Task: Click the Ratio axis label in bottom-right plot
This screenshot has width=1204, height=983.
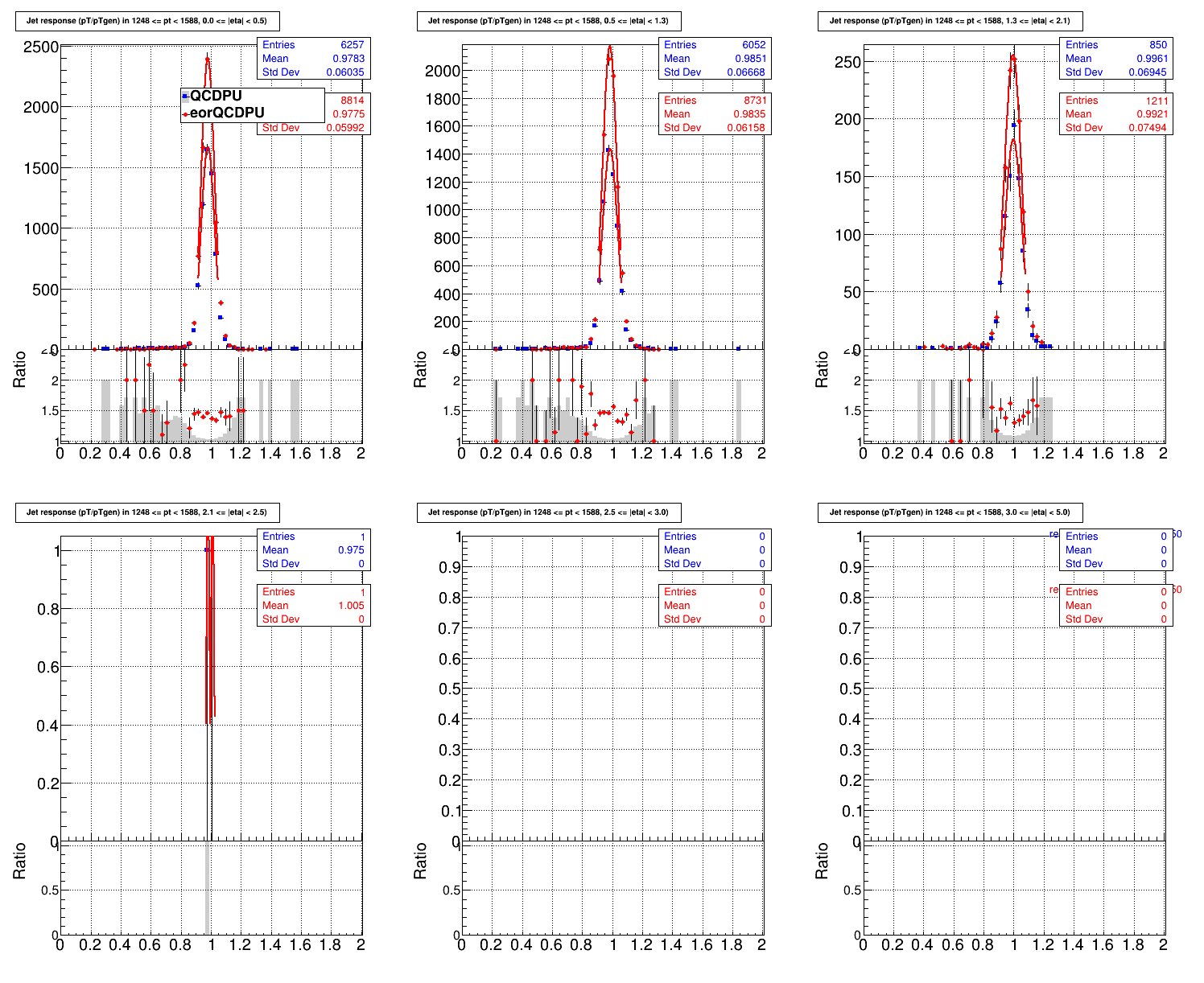Action: tap(822, 861)
